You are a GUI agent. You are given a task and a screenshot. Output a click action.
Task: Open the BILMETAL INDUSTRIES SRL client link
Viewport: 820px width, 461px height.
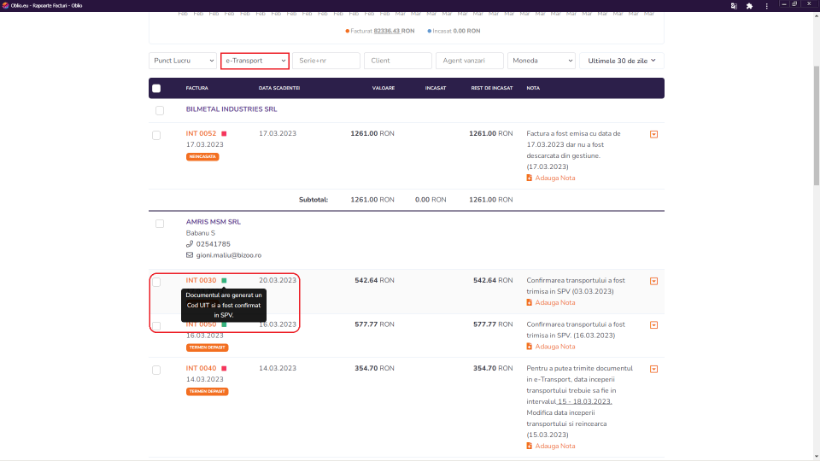[x=231, y=109]
